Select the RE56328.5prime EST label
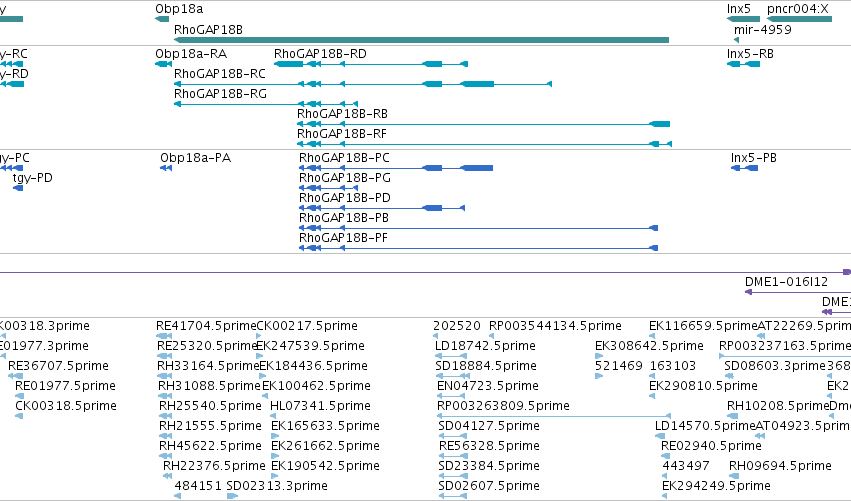The height and width of the screenshot is (501, 851). pos(490,446)
